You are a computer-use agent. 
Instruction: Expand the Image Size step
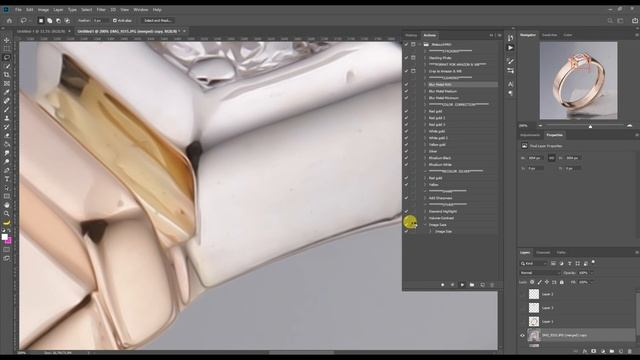[x=431, y=231]
